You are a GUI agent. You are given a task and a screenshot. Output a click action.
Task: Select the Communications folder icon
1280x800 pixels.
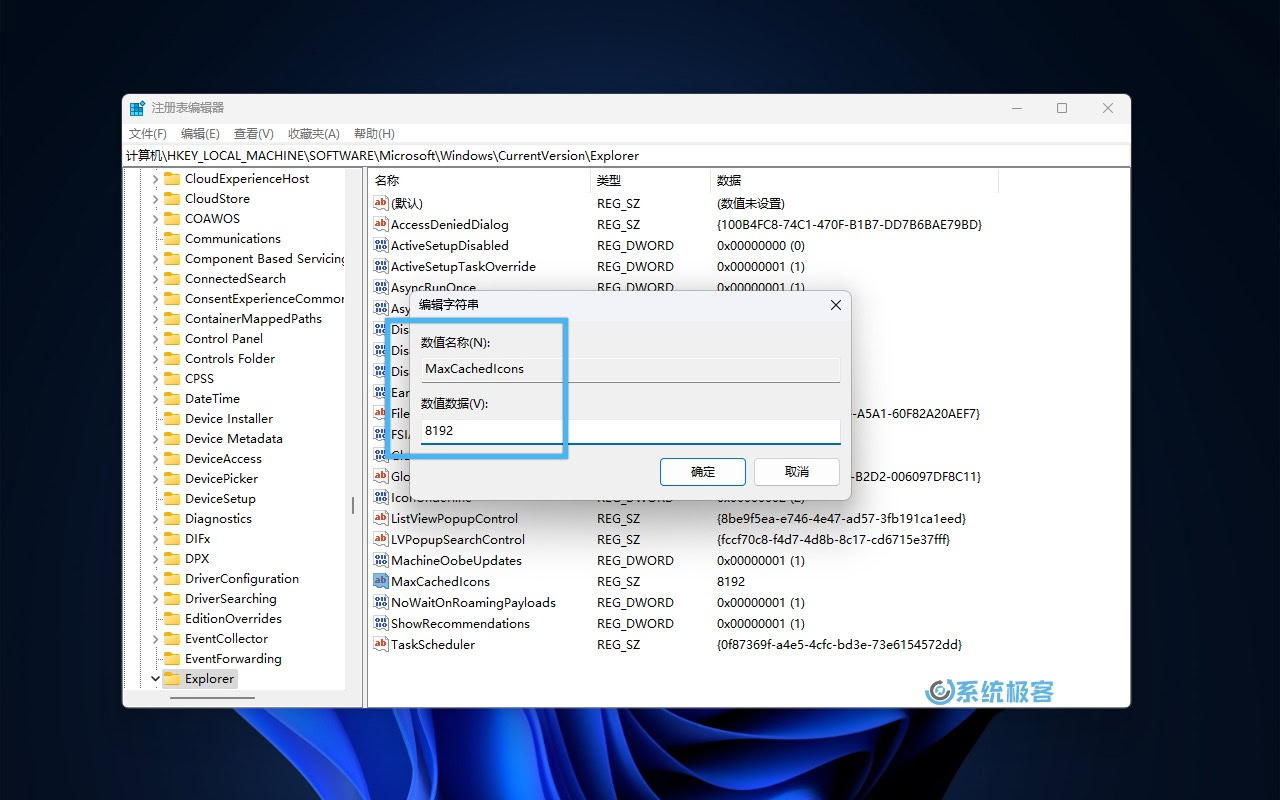click(171, 239)
